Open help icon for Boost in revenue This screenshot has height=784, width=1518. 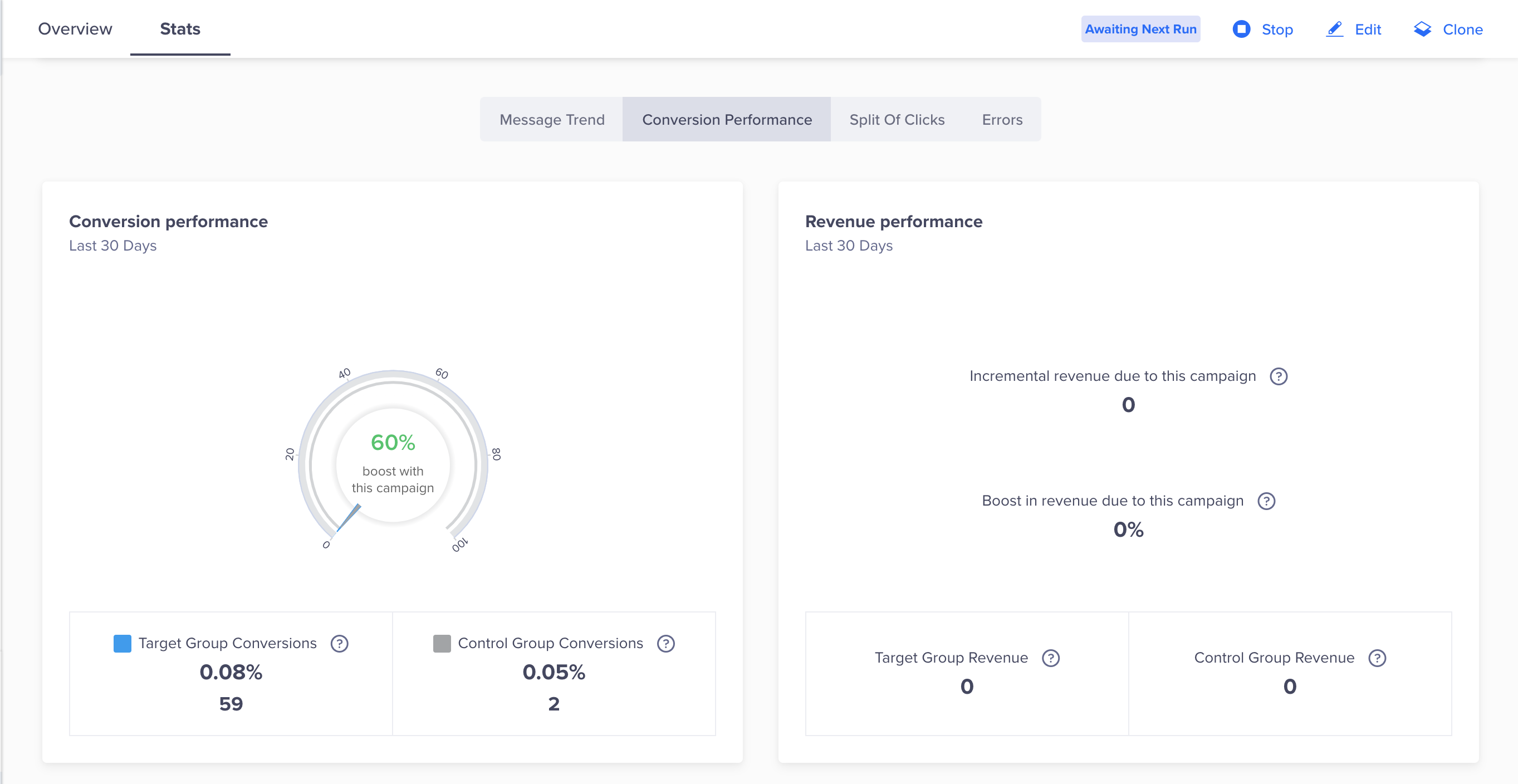pos(1266,501)
